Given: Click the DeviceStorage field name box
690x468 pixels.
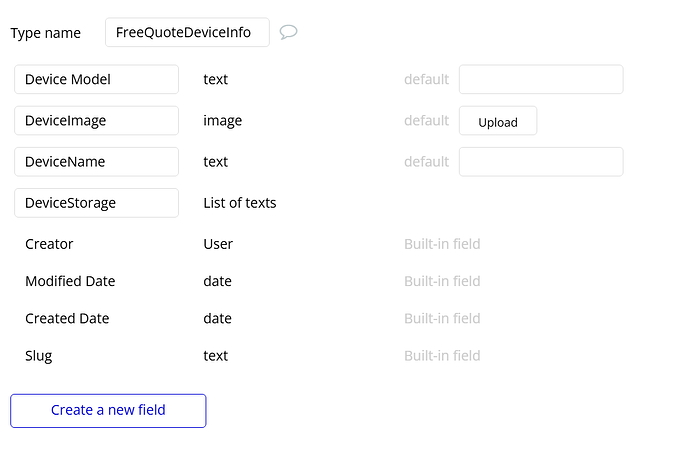Looking at the screenshot, I should tap(96, 203).
